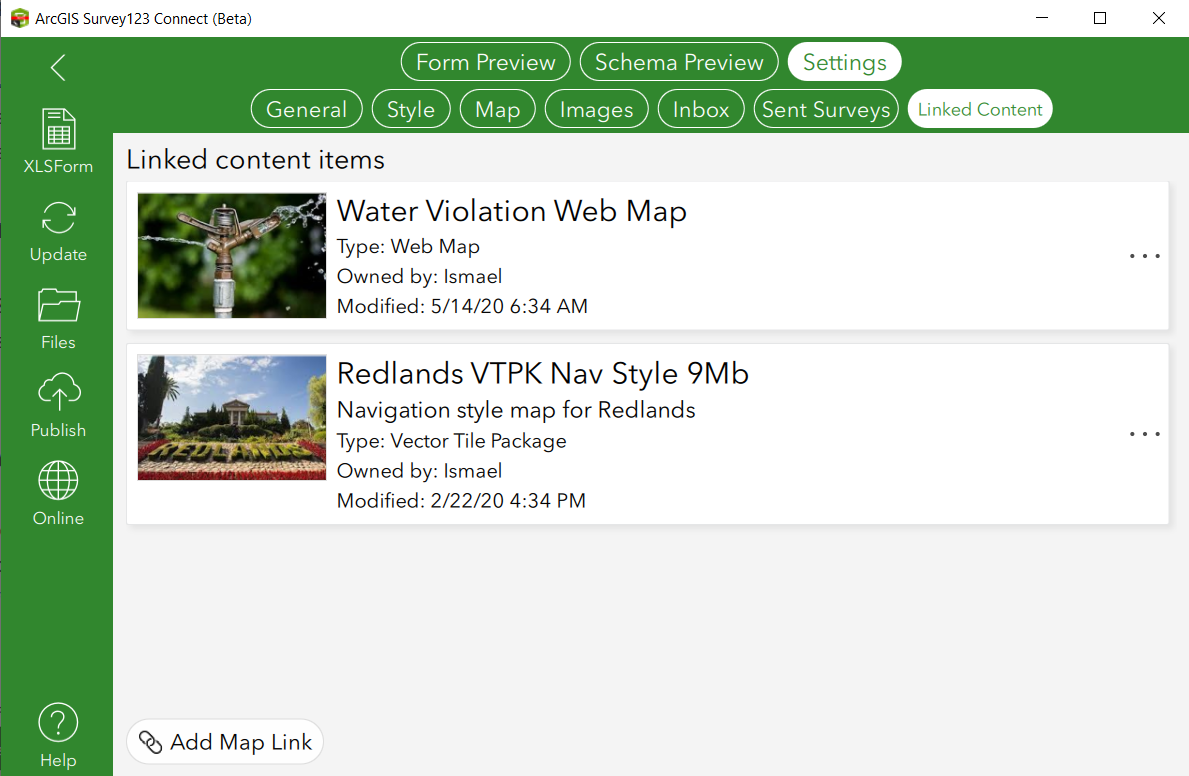The width and height of the screenshot is (1189, 776).
Task: Click the 'Linked content items' heading
Action: tap(256, 160)
